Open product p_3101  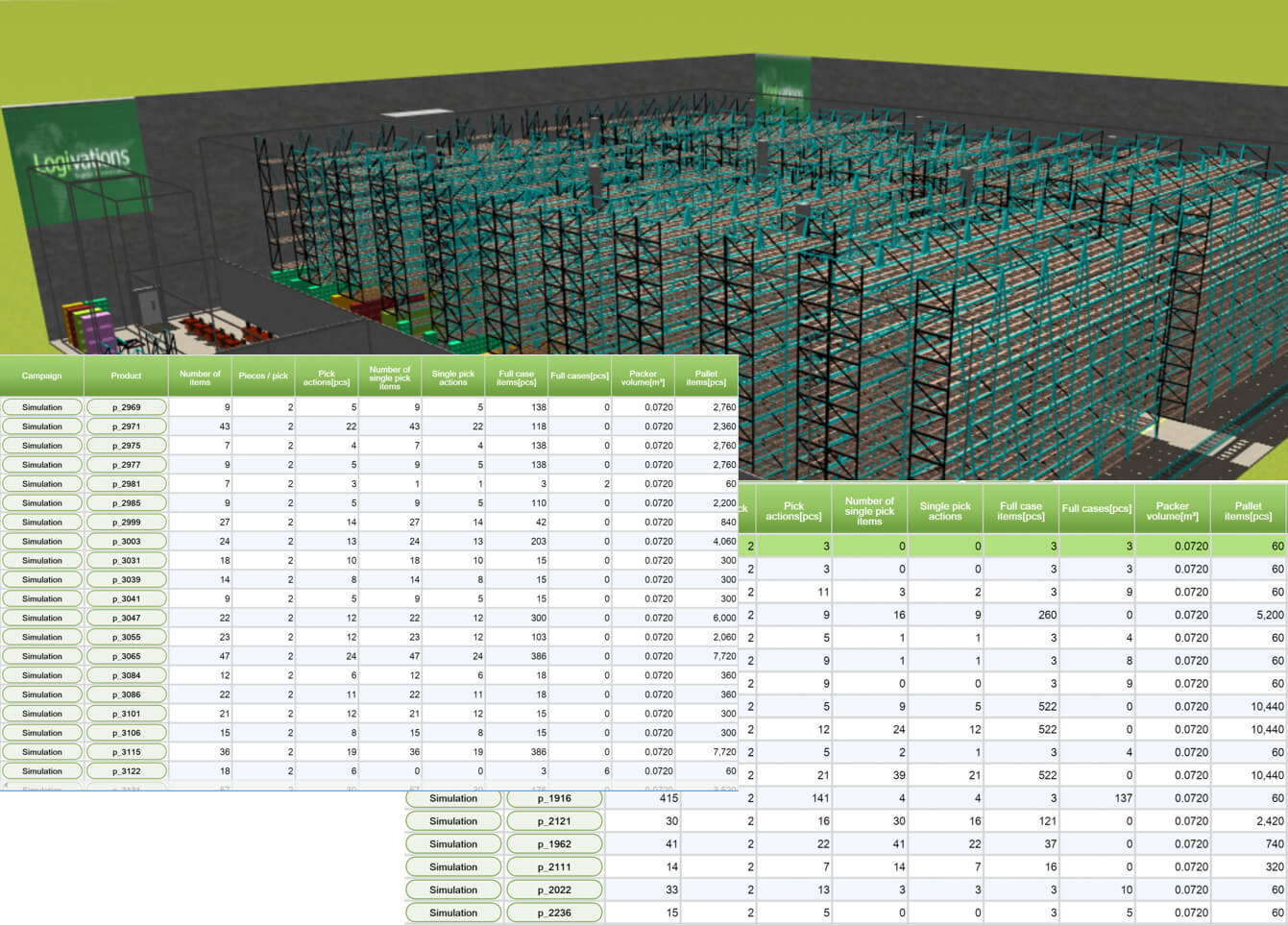[126, 714]
